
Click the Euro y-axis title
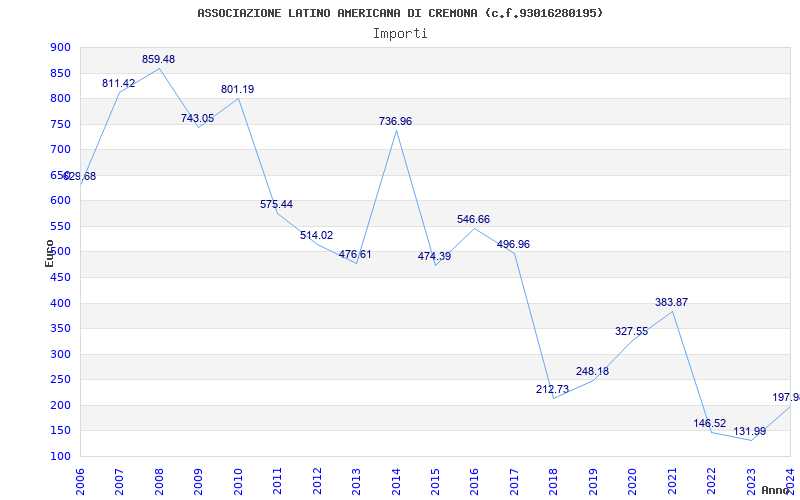(49, 253)
